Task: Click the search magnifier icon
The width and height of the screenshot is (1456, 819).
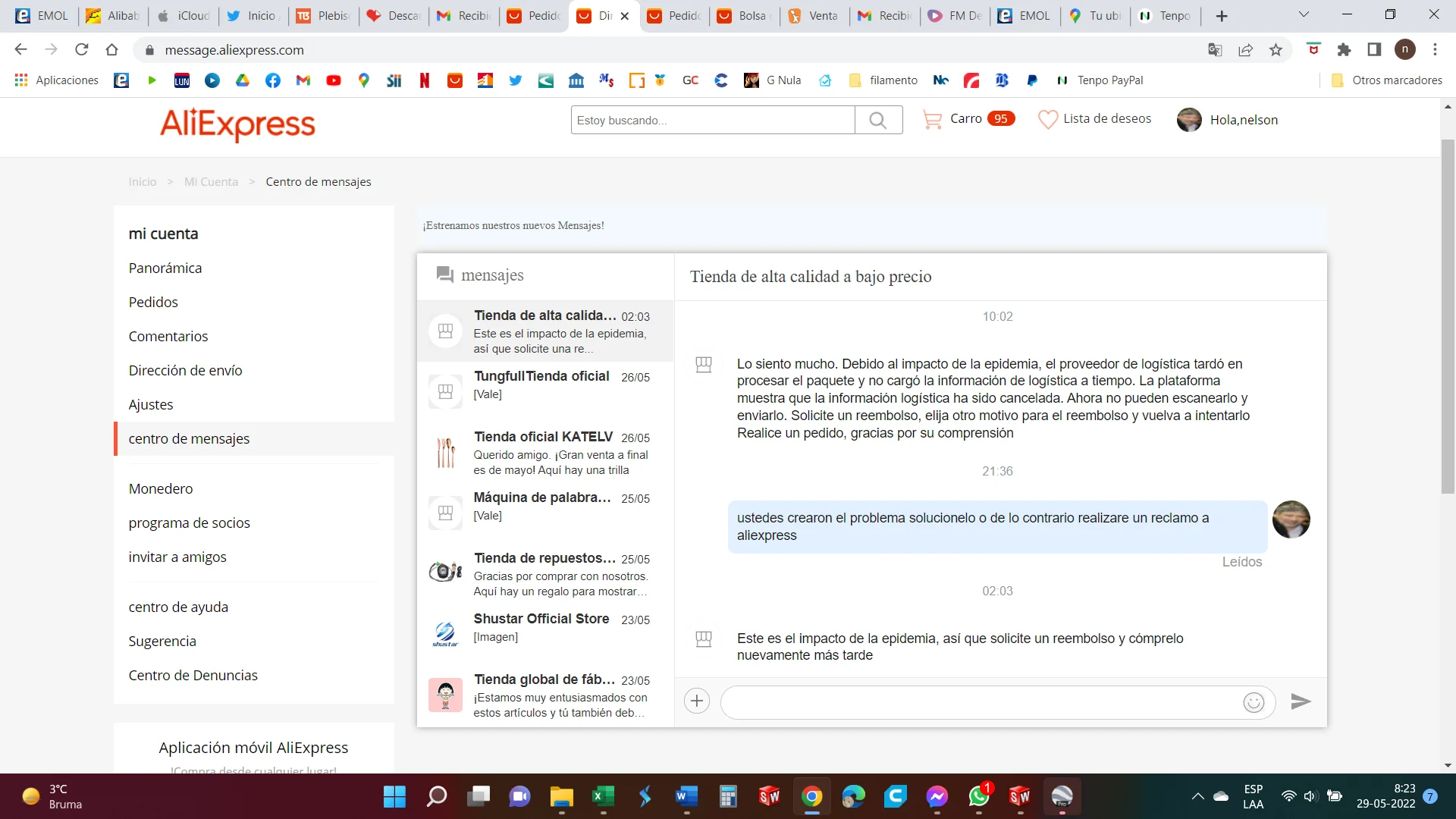Action: click(878, 120)
